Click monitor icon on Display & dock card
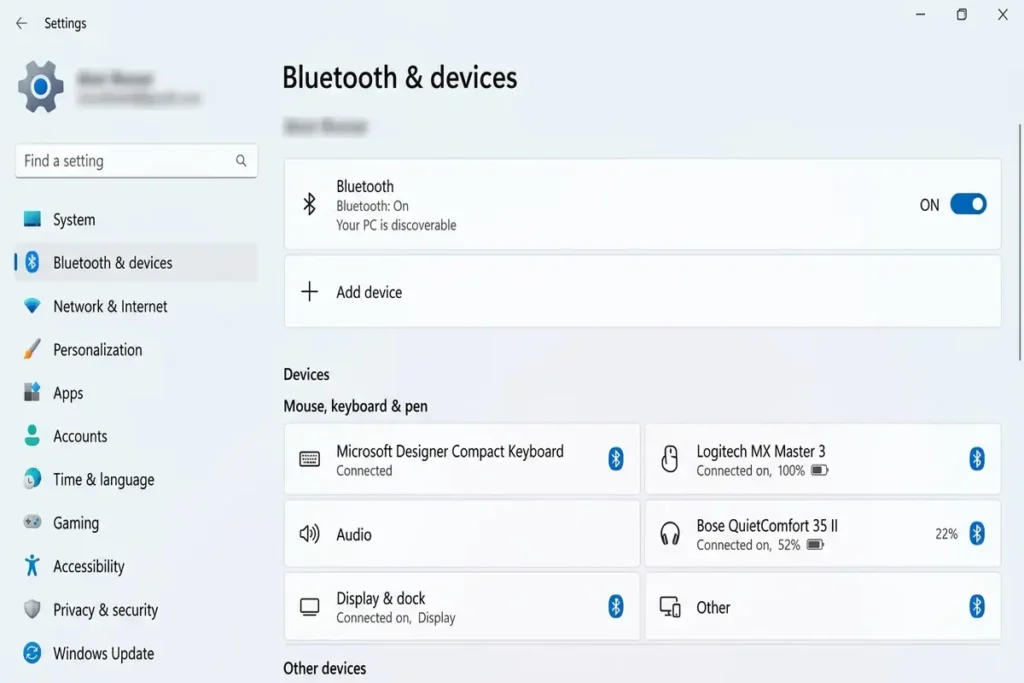Screen dimensions: 1024x683 click(310, 607)
